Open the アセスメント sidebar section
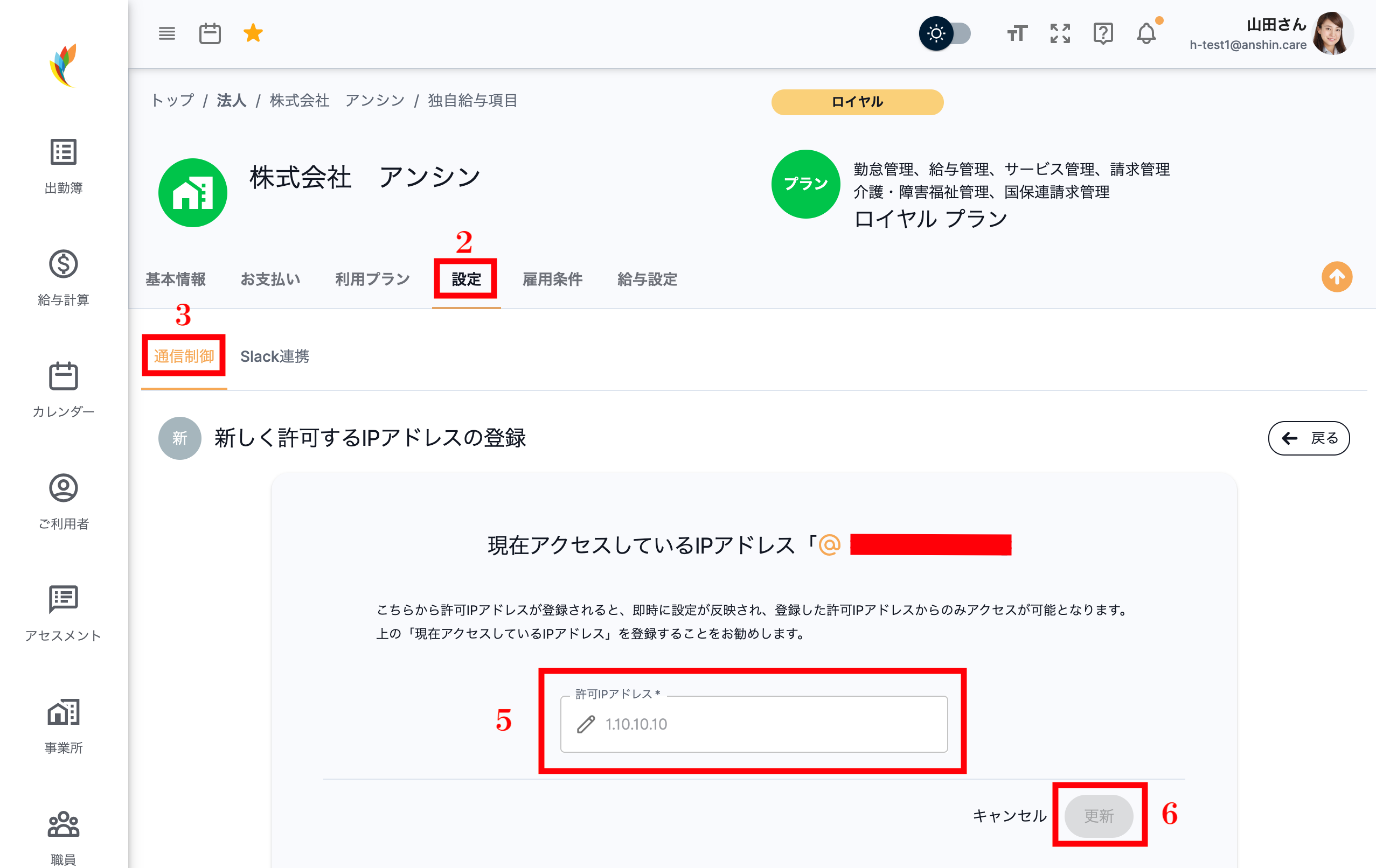 [x=63, y=613]
